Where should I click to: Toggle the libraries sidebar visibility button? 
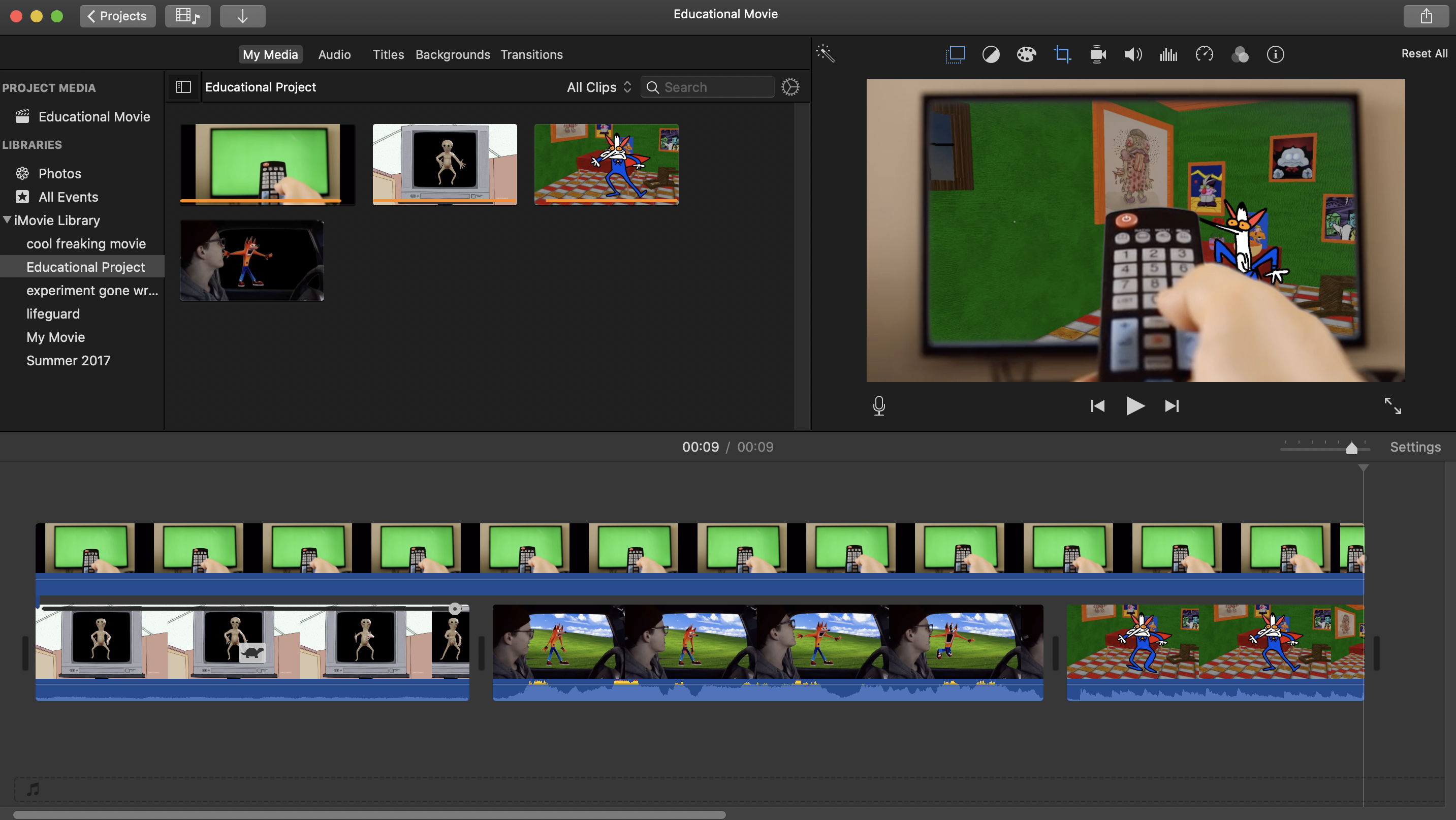pyautogui.click(x=183, y=87)
